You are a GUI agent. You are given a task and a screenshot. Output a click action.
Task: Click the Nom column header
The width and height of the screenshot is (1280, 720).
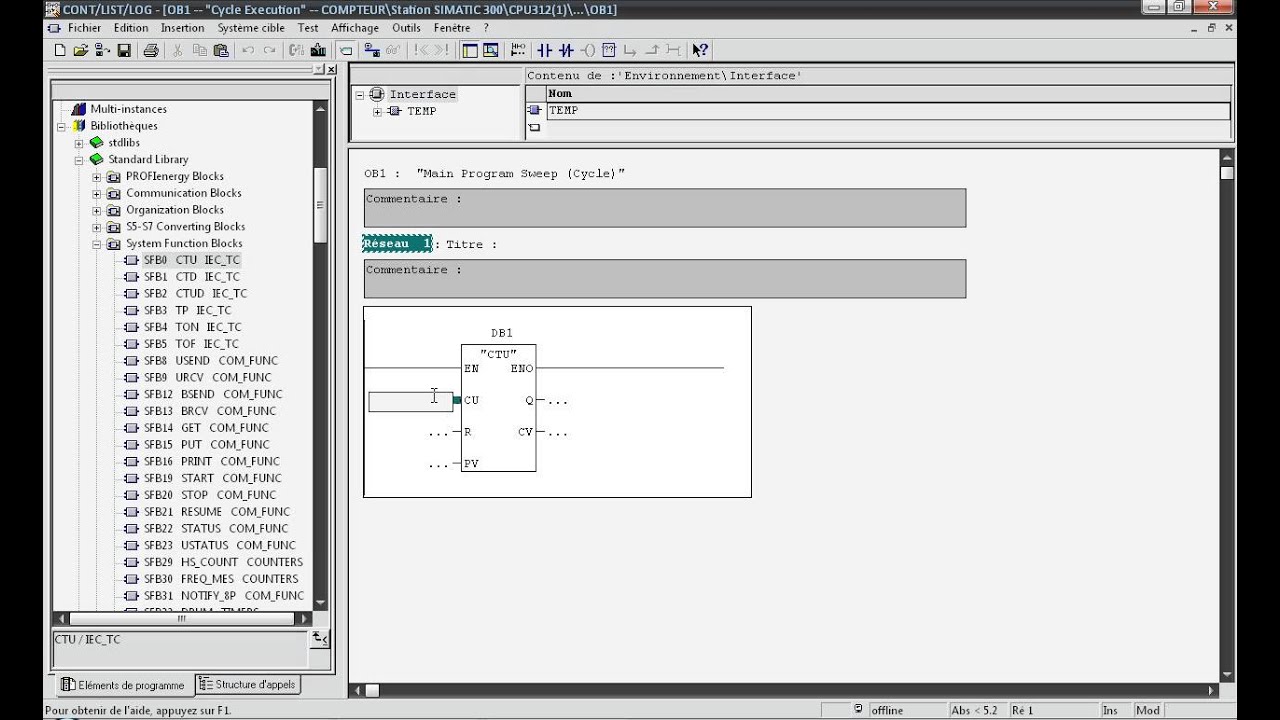[x=888, y=93]
